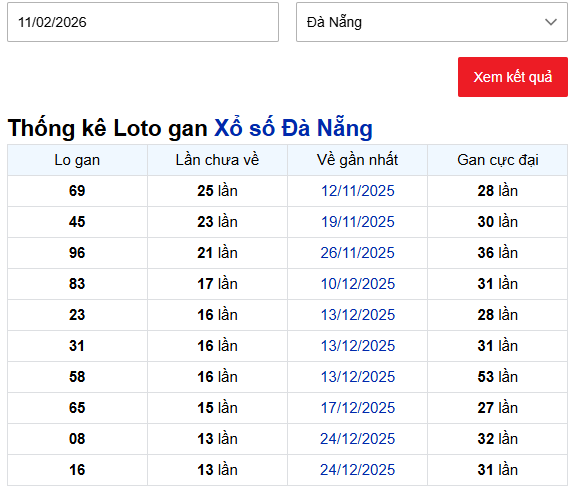This screenshot has height=495, width=581.
Task: Click 16 lần in row 58
Action: (x=217, y=377)
